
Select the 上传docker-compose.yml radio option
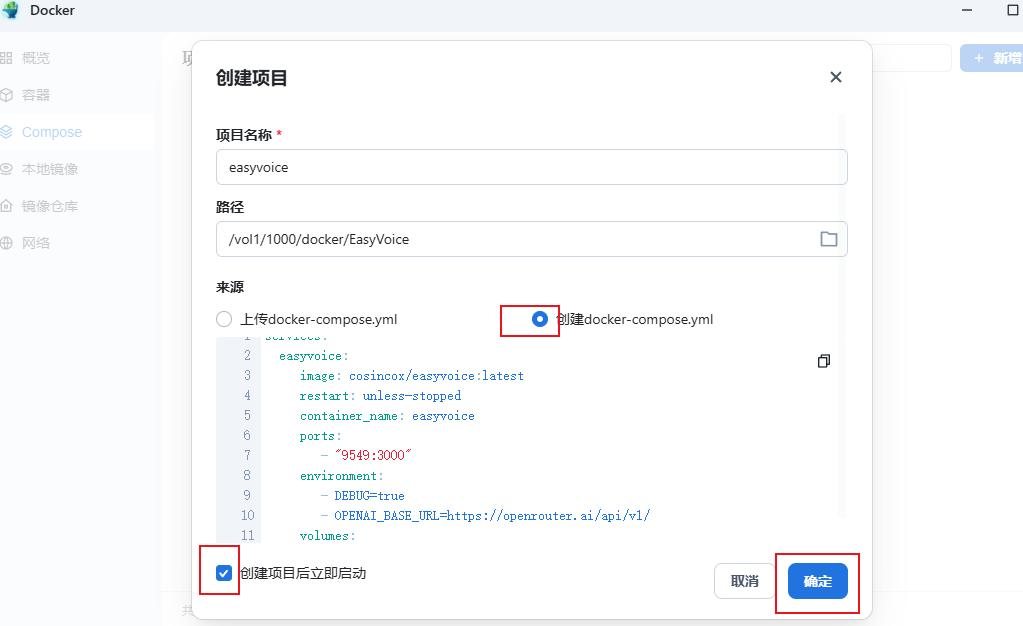(x=224, y=319)
